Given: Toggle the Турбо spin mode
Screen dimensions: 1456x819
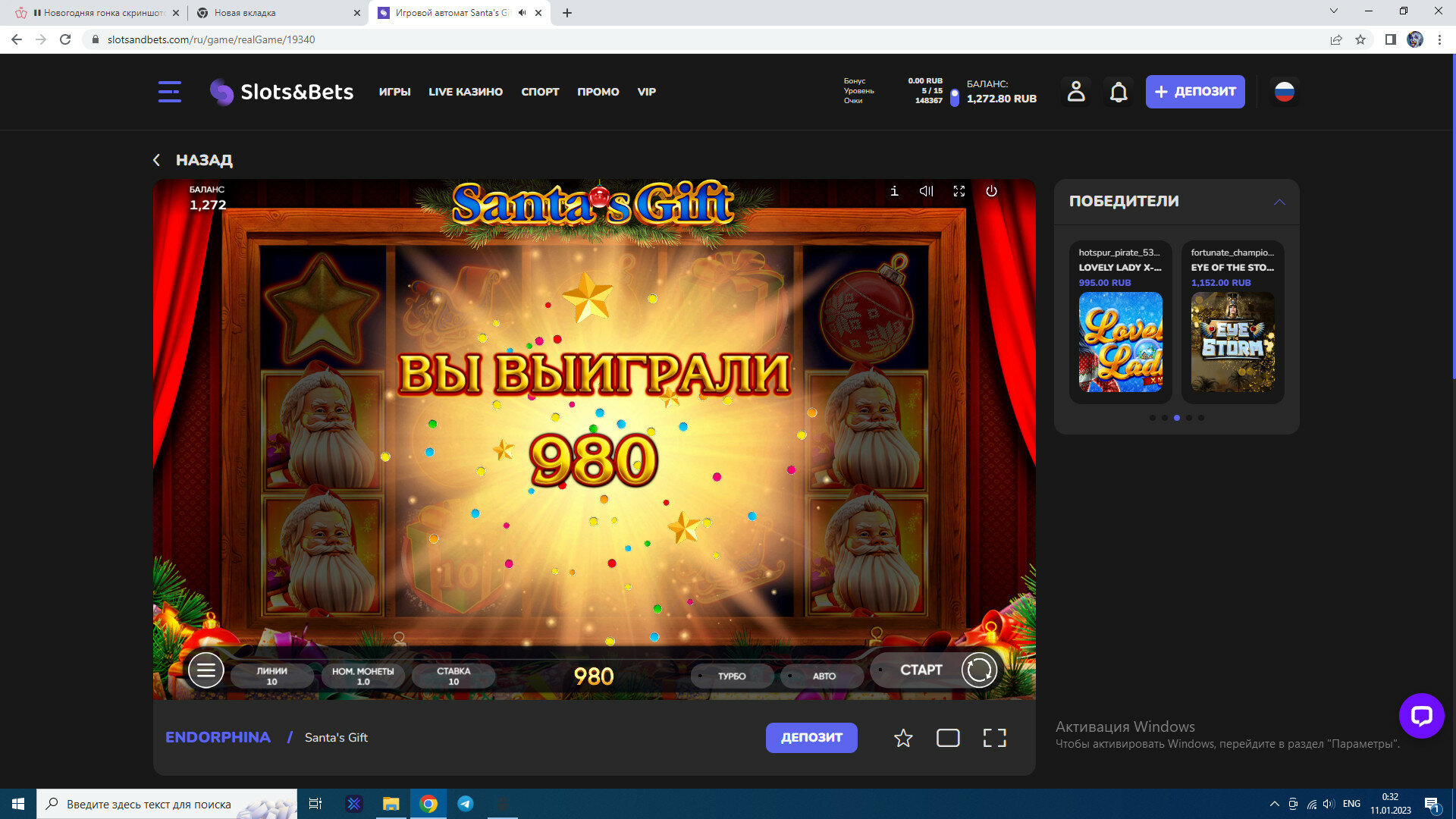Looking at the screenshot, I should (732, 676).
